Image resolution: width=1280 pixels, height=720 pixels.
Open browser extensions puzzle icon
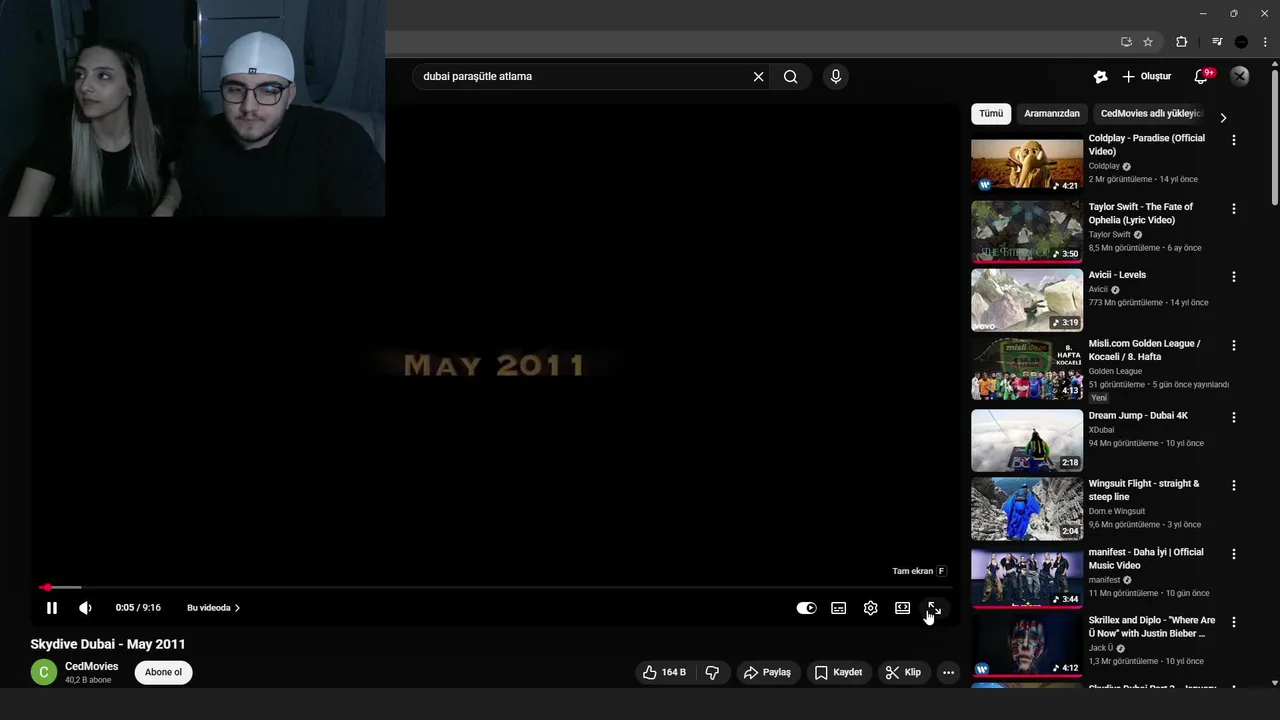[x=1181, y=42]
